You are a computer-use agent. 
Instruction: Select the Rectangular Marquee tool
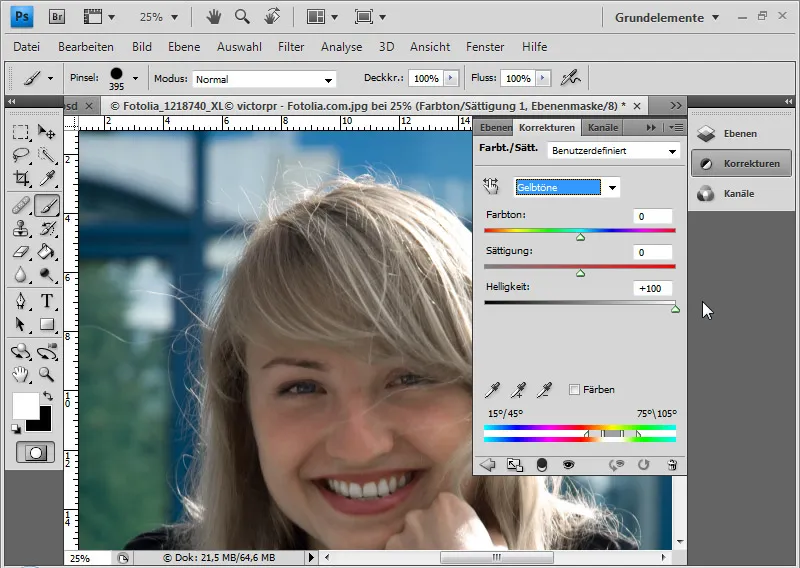coord(20,133)
